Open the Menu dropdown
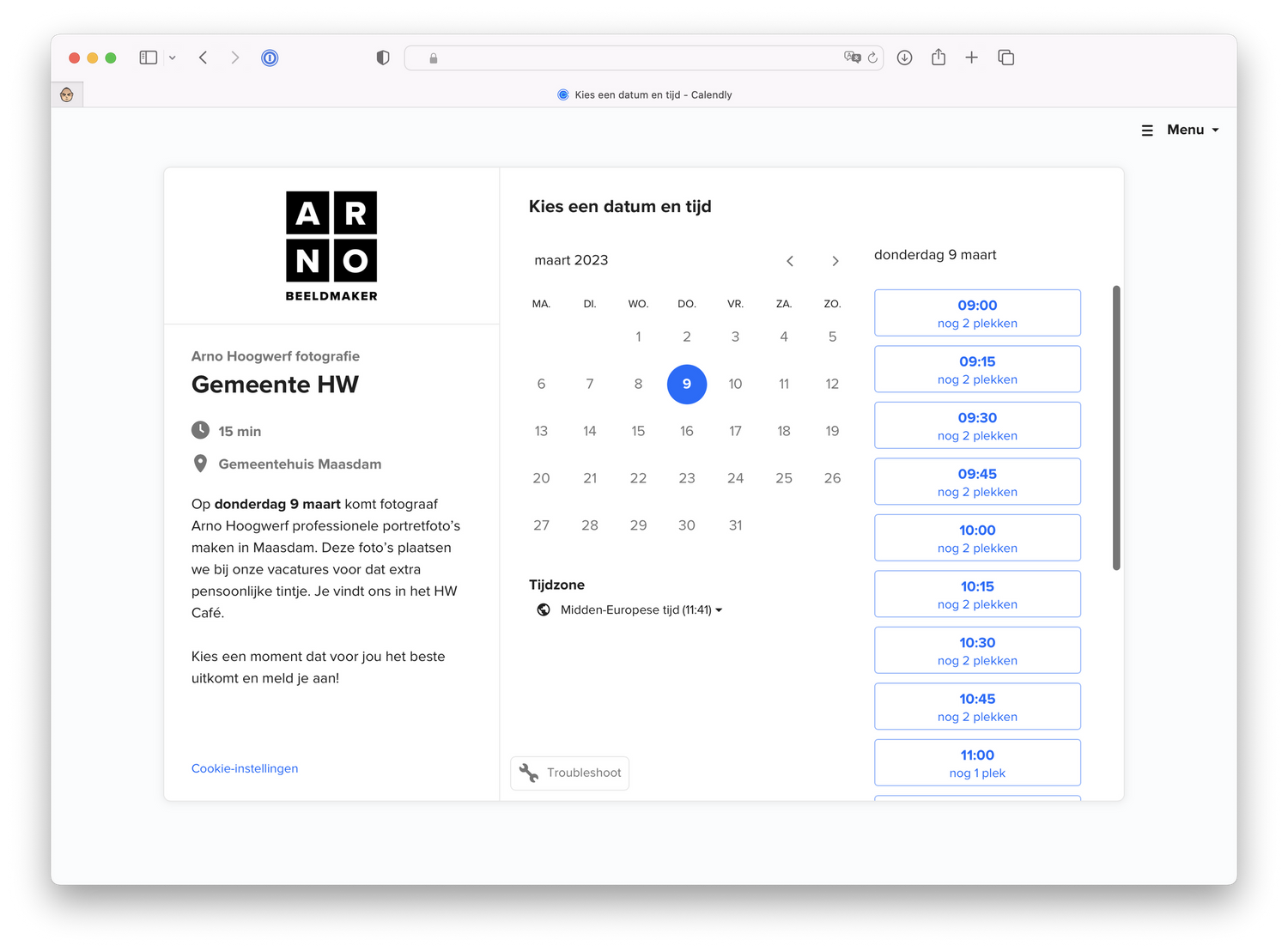The height and width of the screenshot is (952, 1288). click(1193, 130)
